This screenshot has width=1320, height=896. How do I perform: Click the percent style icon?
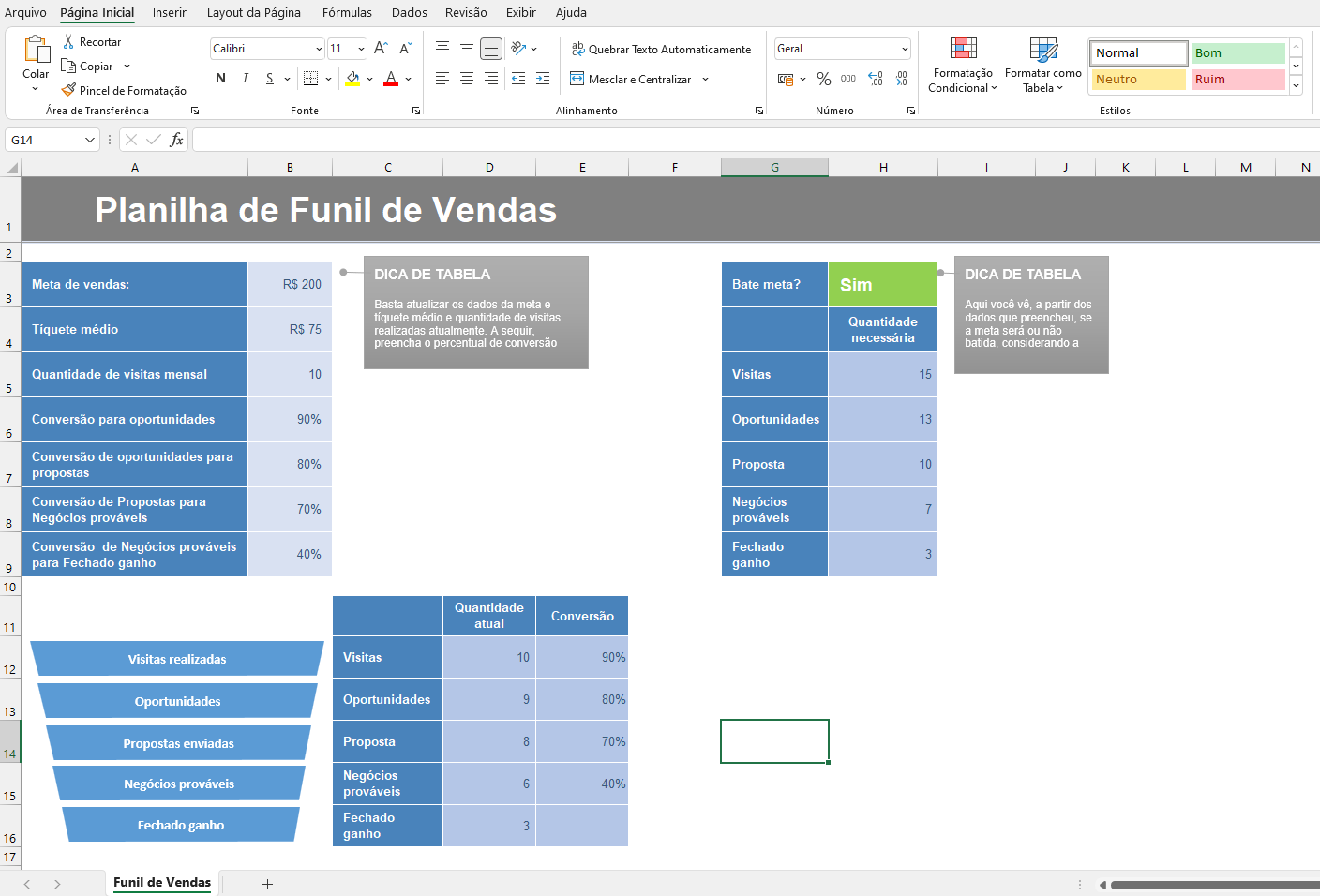coord(823,80)
